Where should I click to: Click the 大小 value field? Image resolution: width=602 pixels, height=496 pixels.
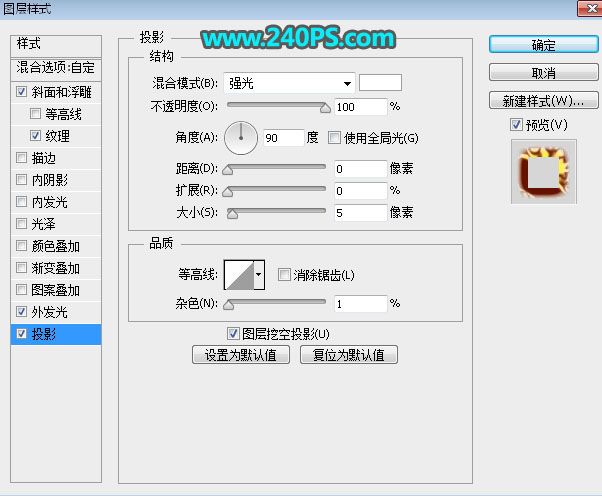coord(361,213)
